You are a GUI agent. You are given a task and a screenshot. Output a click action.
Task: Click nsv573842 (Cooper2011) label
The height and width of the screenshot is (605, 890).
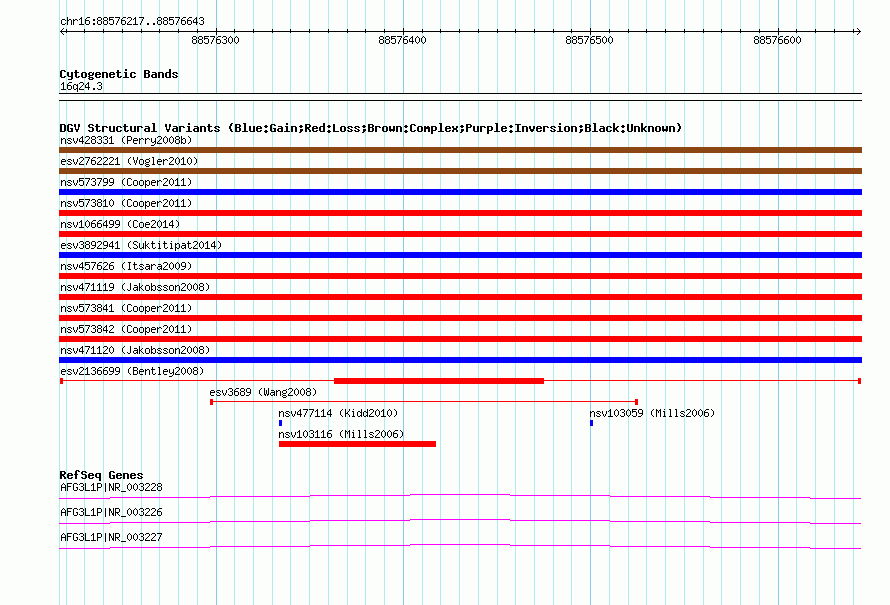[x=126, y=329]
